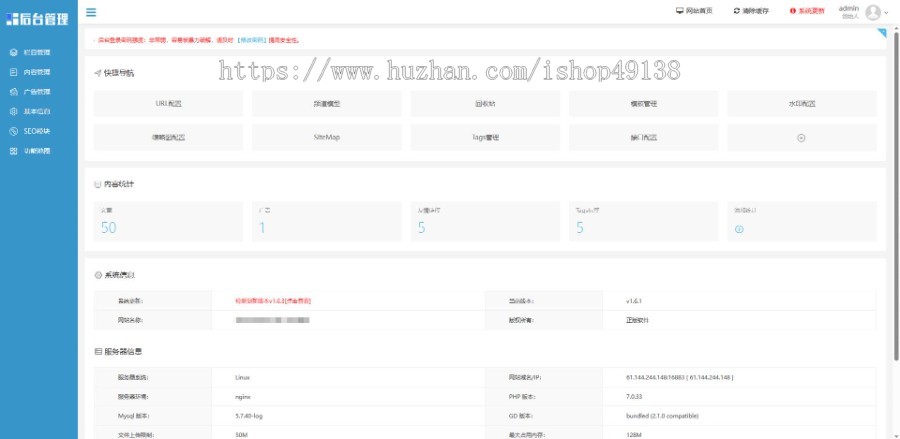The width and height of the screenshot is (900, 439).
Task: Open the SiteMap quick link
Action: click(327, 138)
